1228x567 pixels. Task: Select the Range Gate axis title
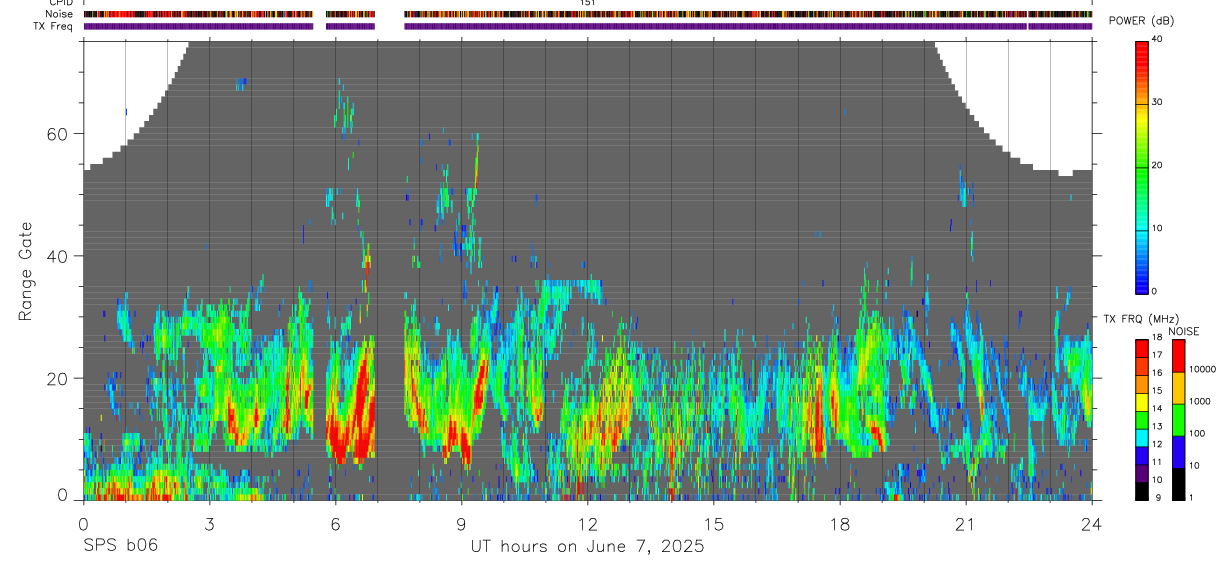tap(26, 272)
